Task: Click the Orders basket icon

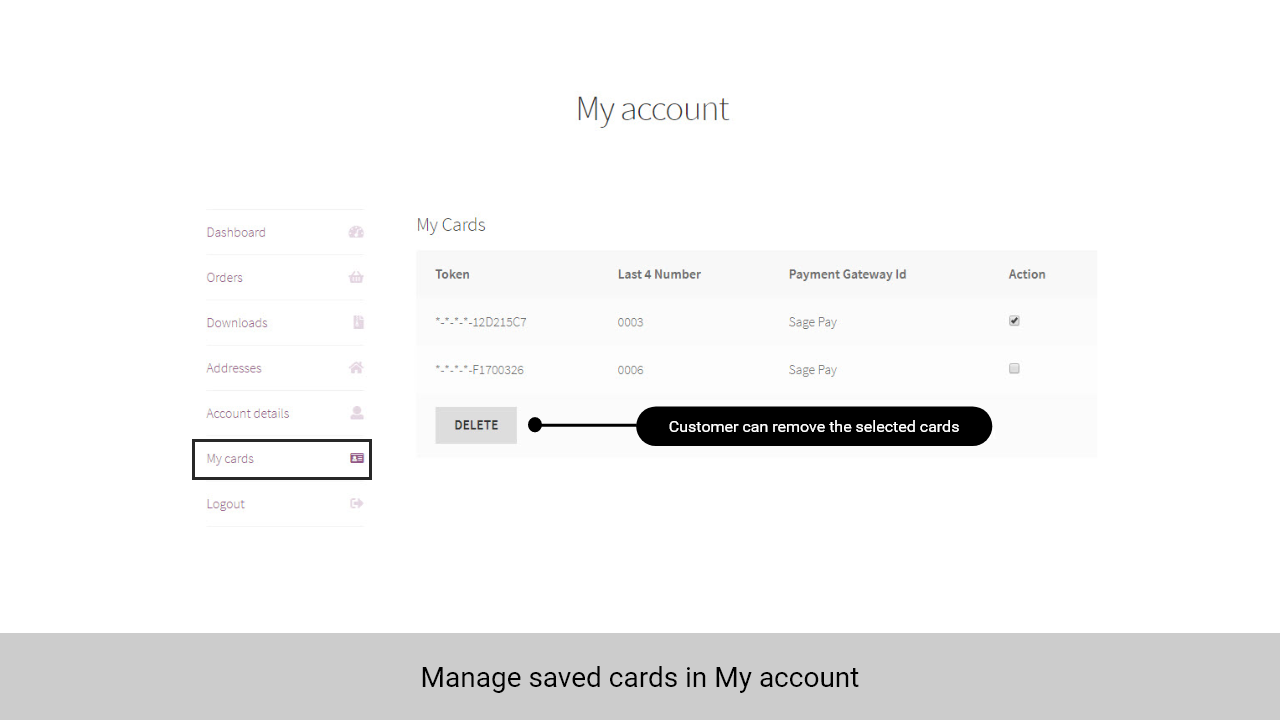Action: (356, 277)
